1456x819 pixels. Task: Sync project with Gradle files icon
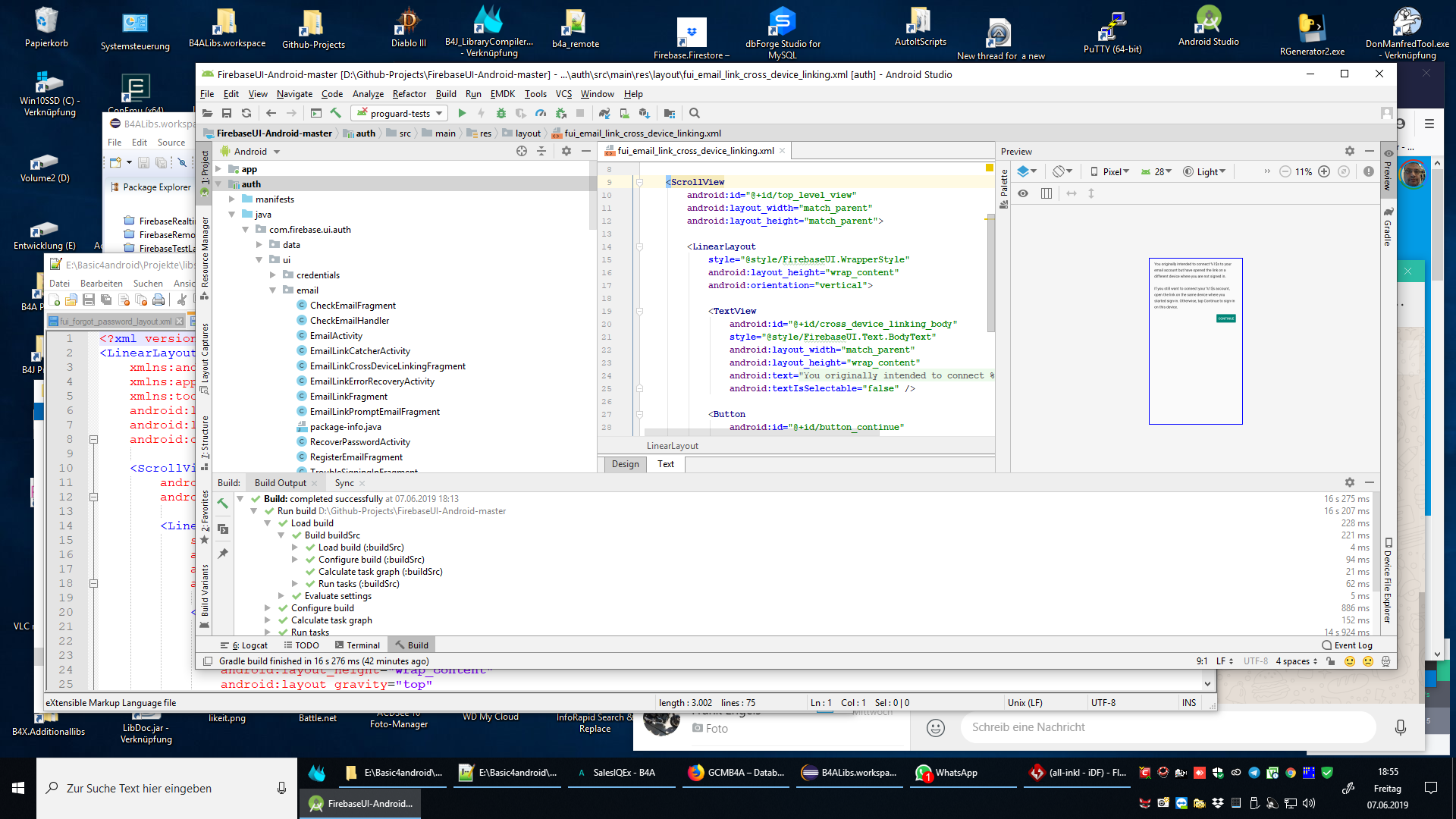click(604, 113)
